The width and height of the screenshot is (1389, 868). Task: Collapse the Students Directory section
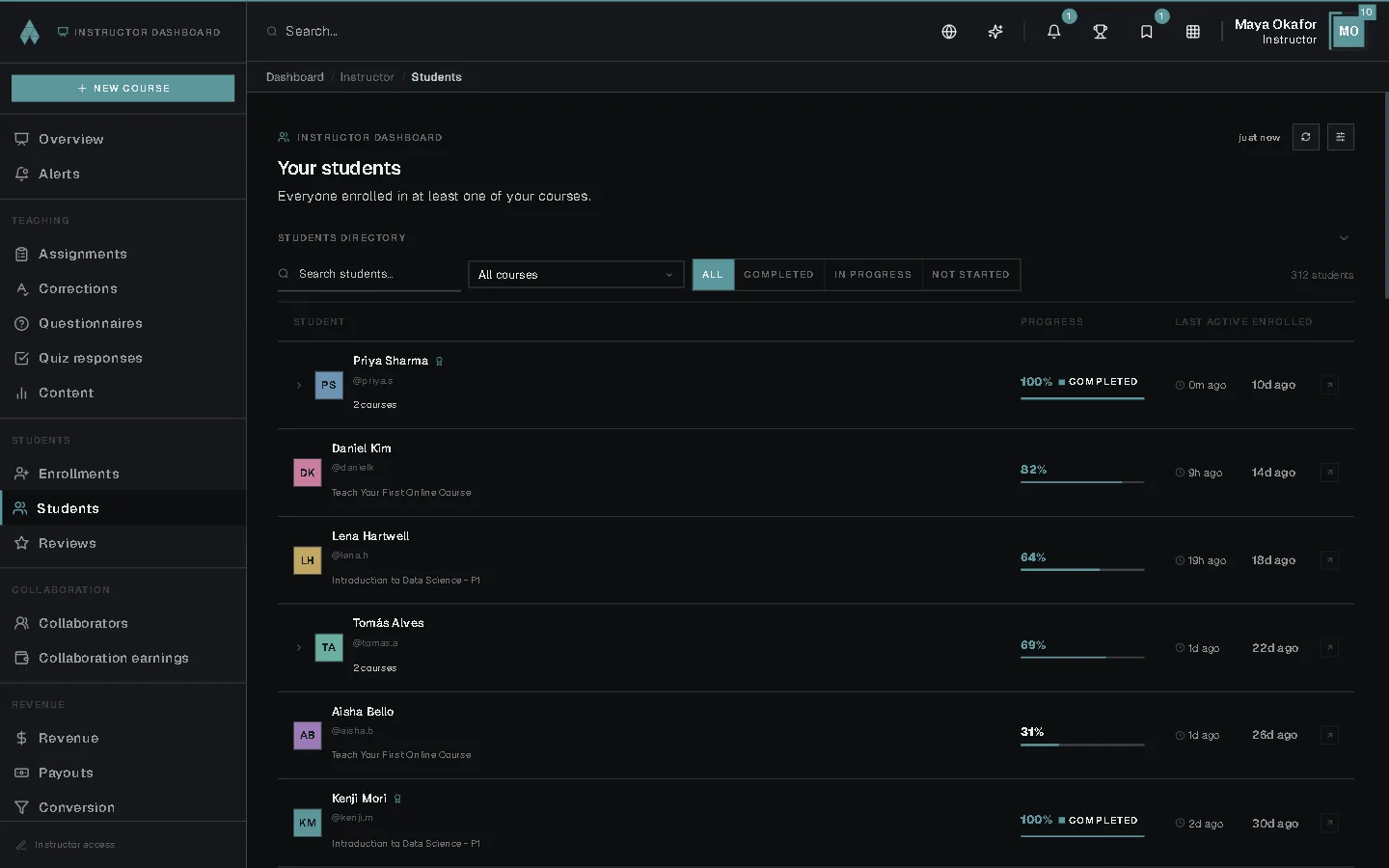coord(1344,238)
